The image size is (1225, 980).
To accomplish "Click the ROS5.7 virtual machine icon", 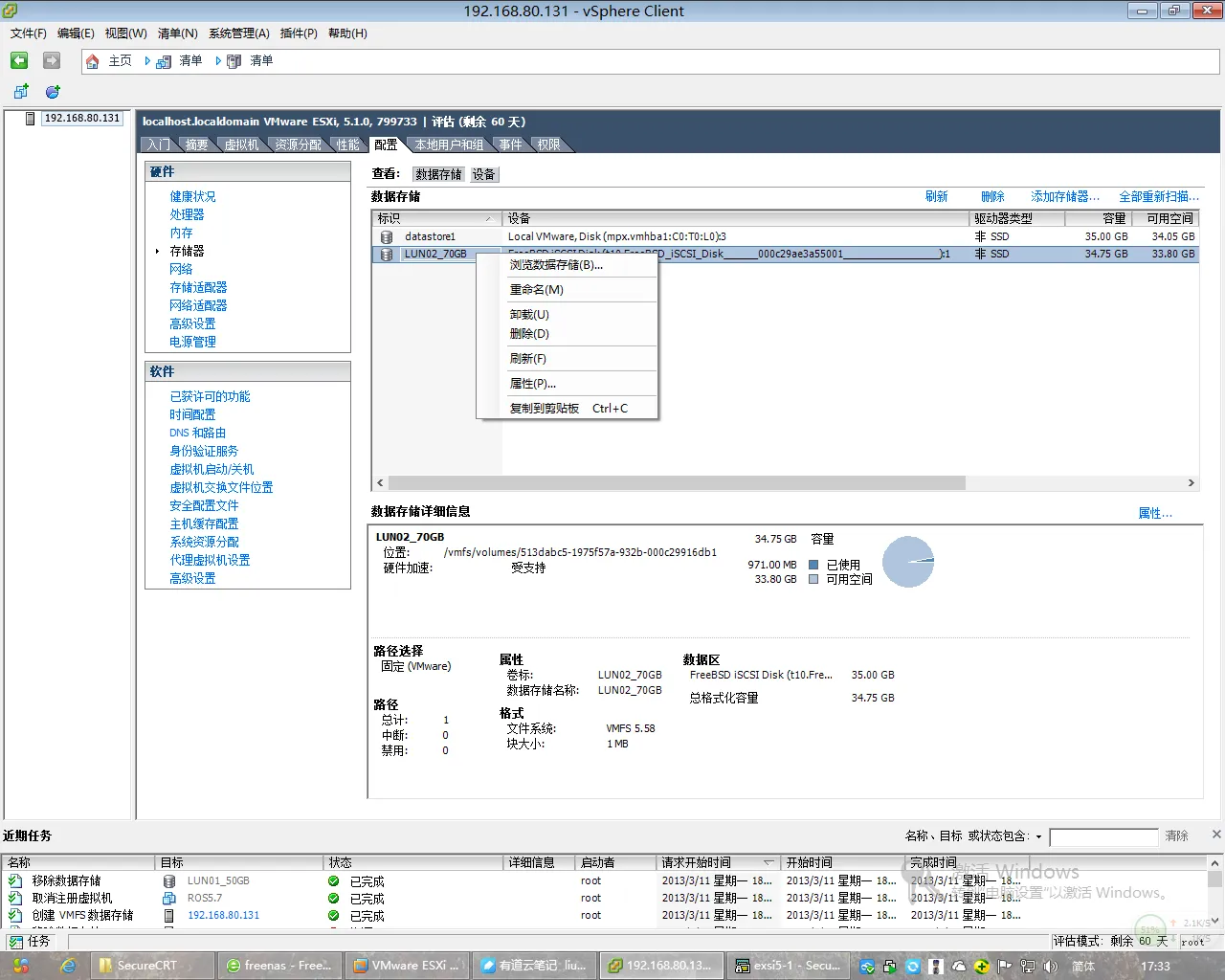I will point(169,898).
